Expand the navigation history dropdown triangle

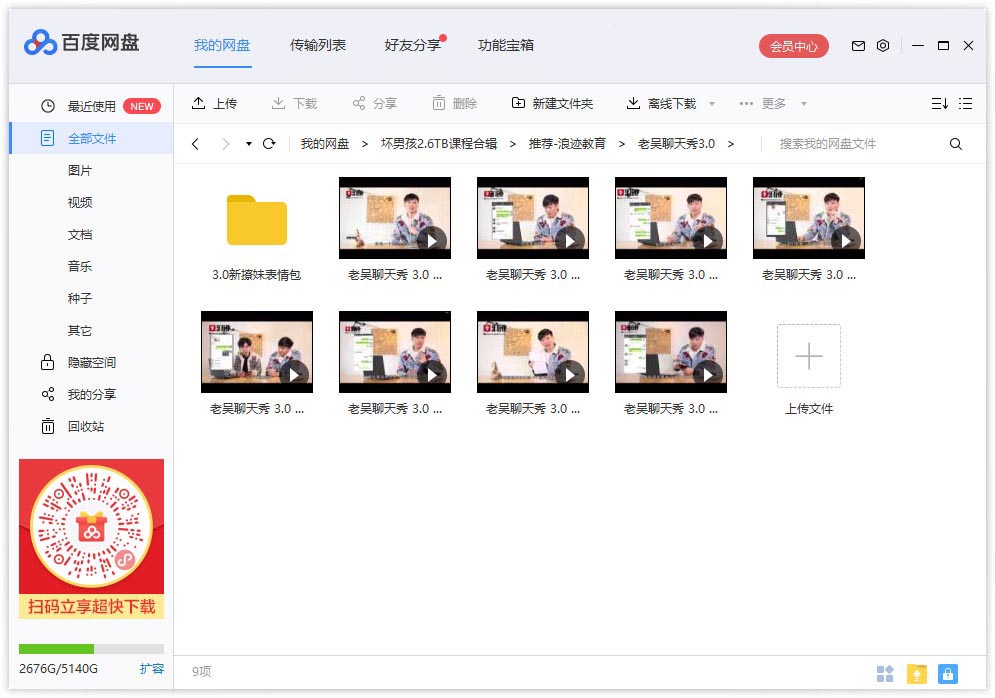(x=249, y=144)
